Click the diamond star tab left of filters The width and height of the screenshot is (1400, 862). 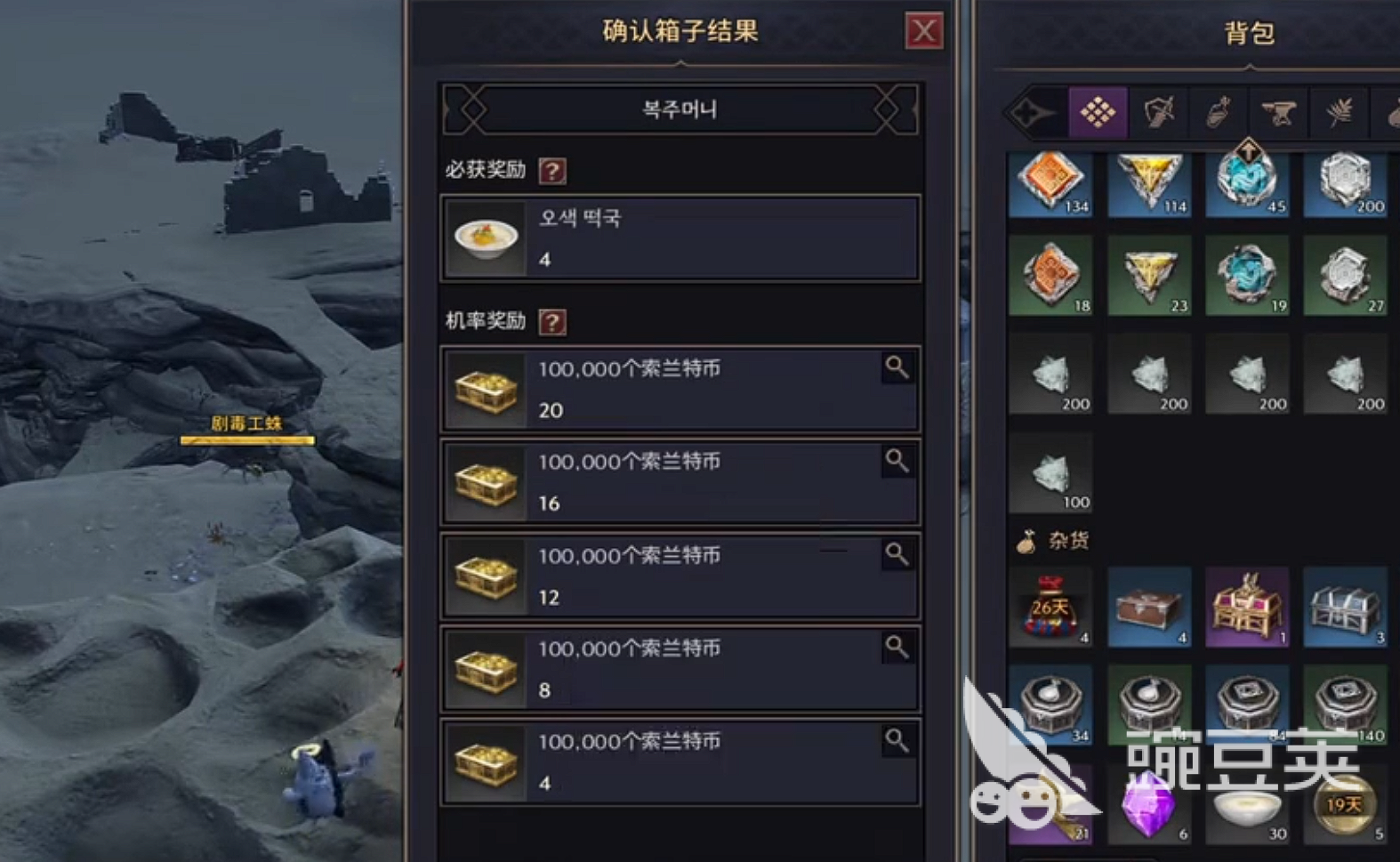(x=1035, y=112)
